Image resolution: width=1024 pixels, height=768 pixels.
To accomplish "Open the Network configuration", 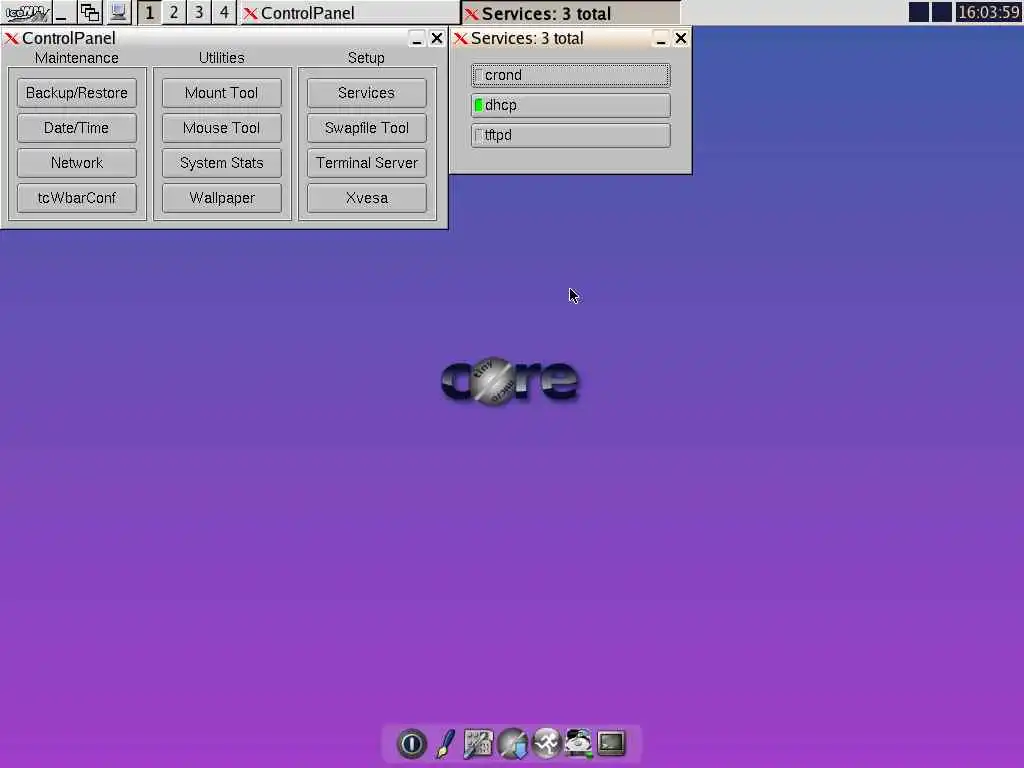I will pos(76,163).
